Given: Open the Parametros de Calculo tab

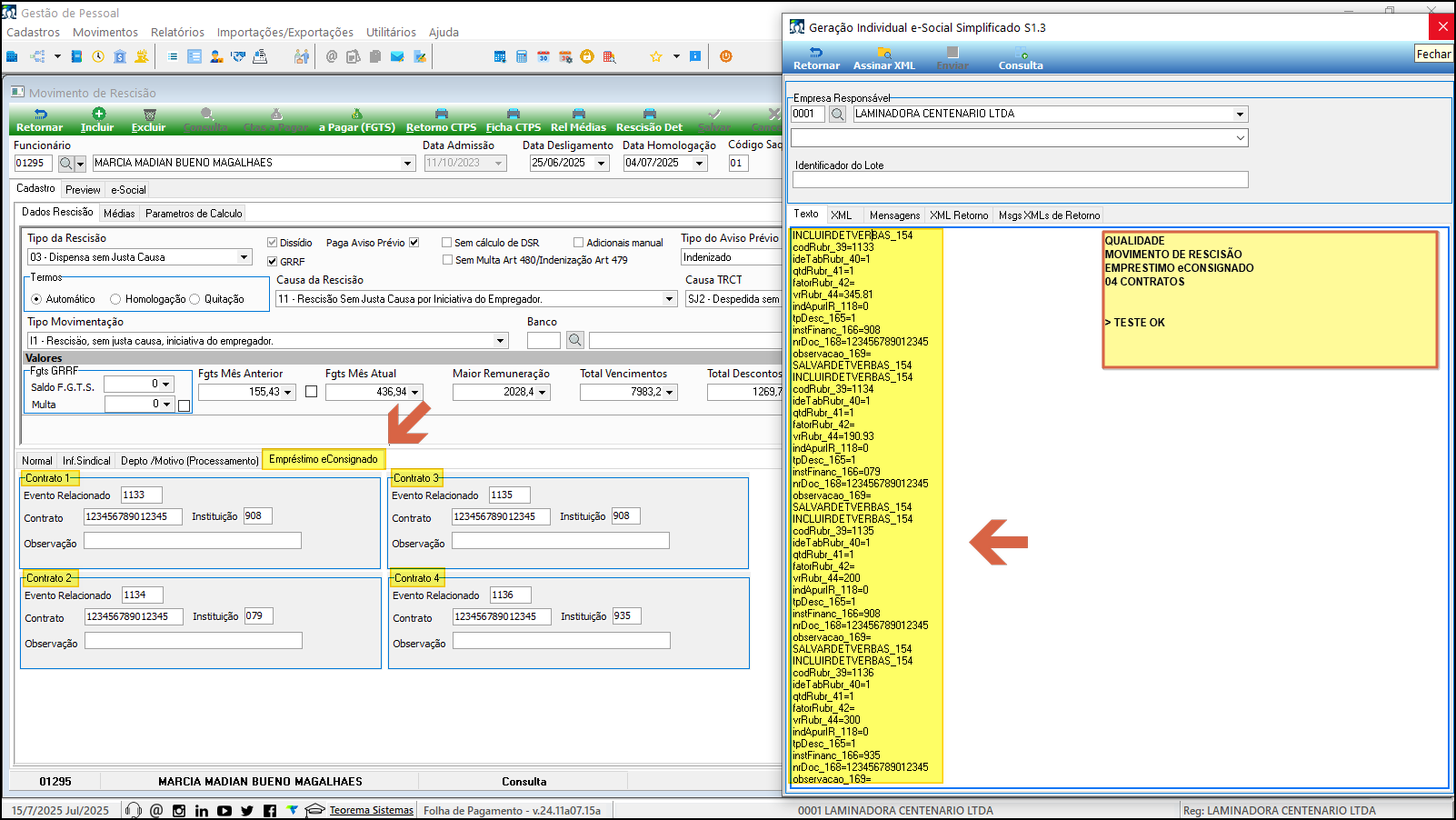Looking at the screenshot, I should point(194,214).
